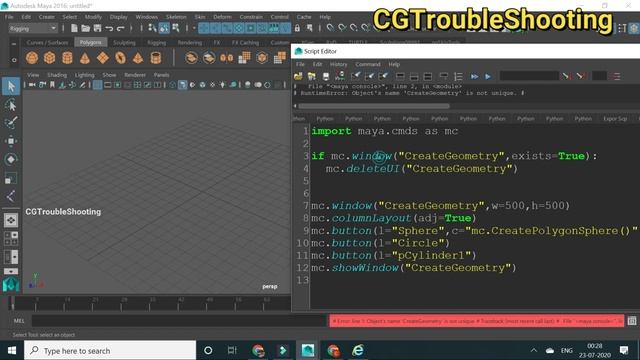Activate the Rotate tool in toolbox
This screenshot has height=360, width=640.
coord(11,159)
